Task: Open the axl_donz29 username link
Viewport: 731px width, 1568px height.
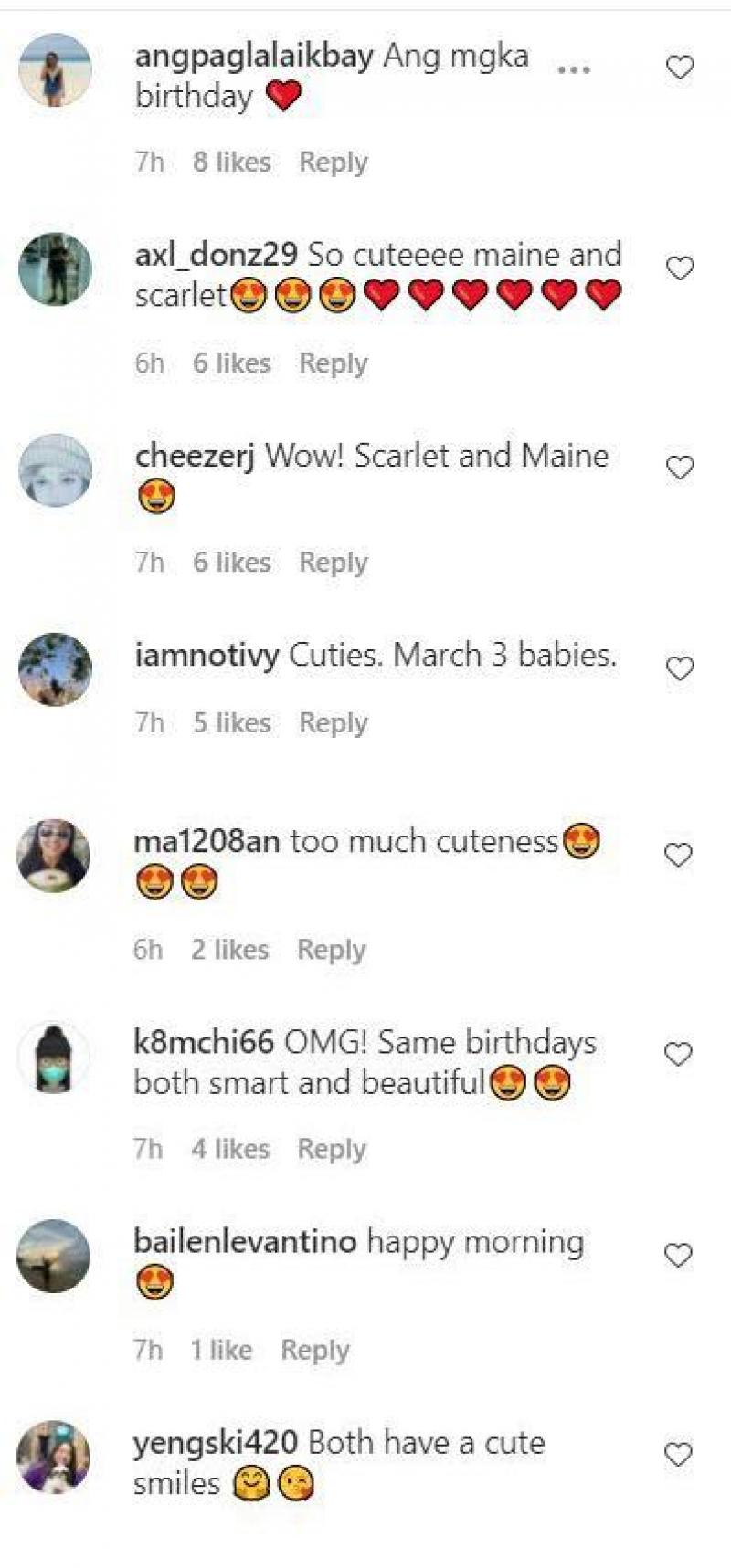Action: click(216, 255)
